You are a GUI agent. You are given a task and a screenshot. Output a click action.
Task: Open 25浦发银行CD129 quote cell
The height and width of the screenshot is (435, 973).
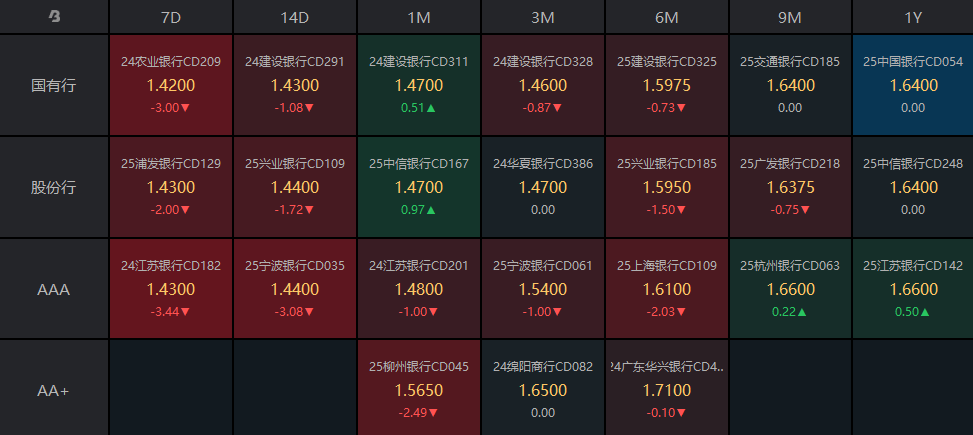click(171, 187)
